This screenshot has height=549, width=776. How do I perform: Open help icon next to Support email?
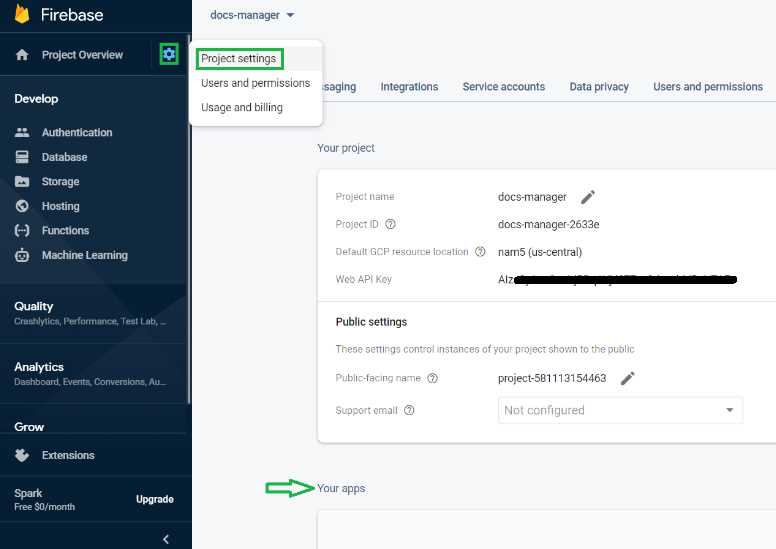[x=409, y=410]
